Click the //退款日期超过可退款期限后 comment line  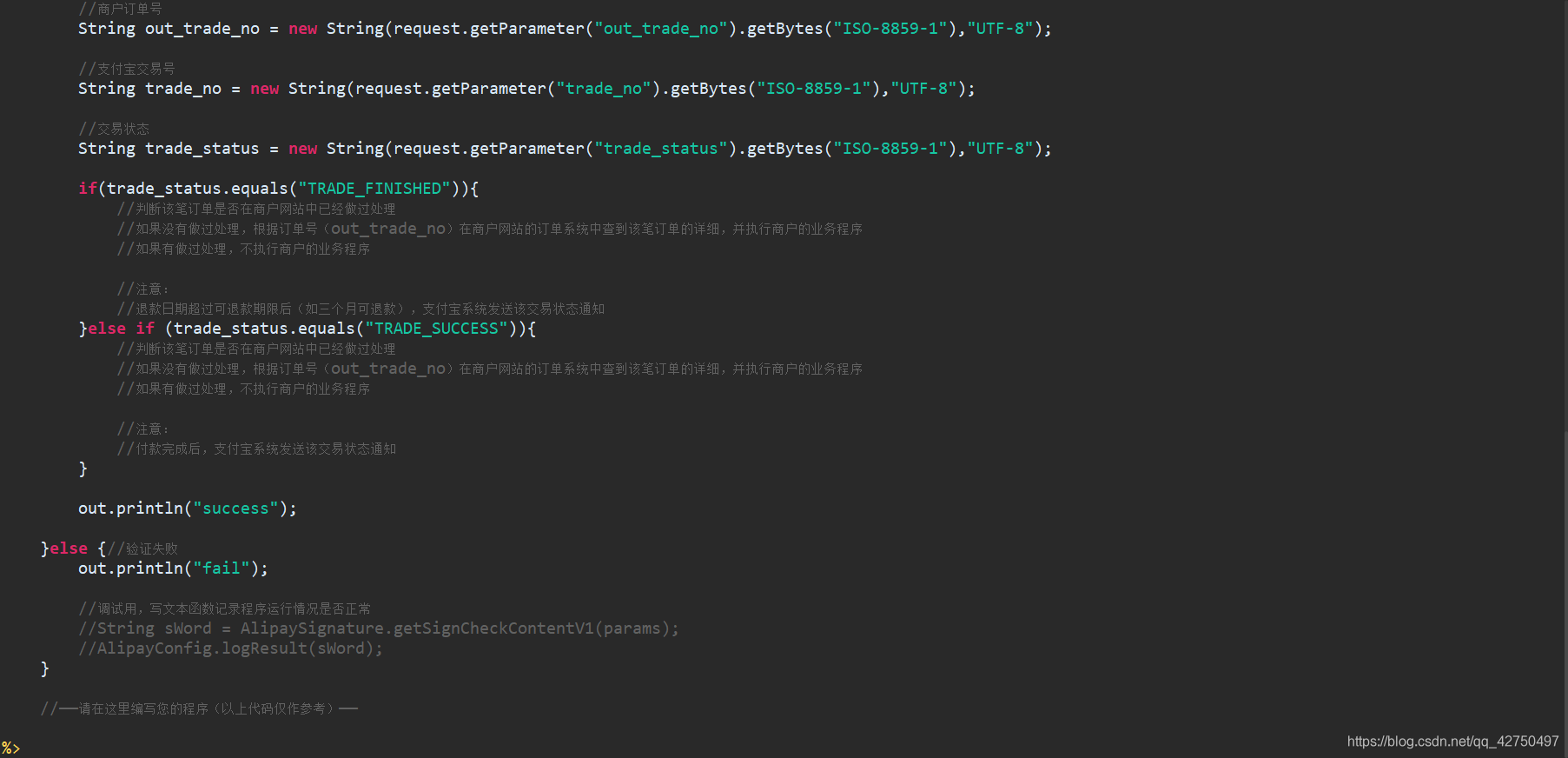pyautogui.click(x=361, y=309)
